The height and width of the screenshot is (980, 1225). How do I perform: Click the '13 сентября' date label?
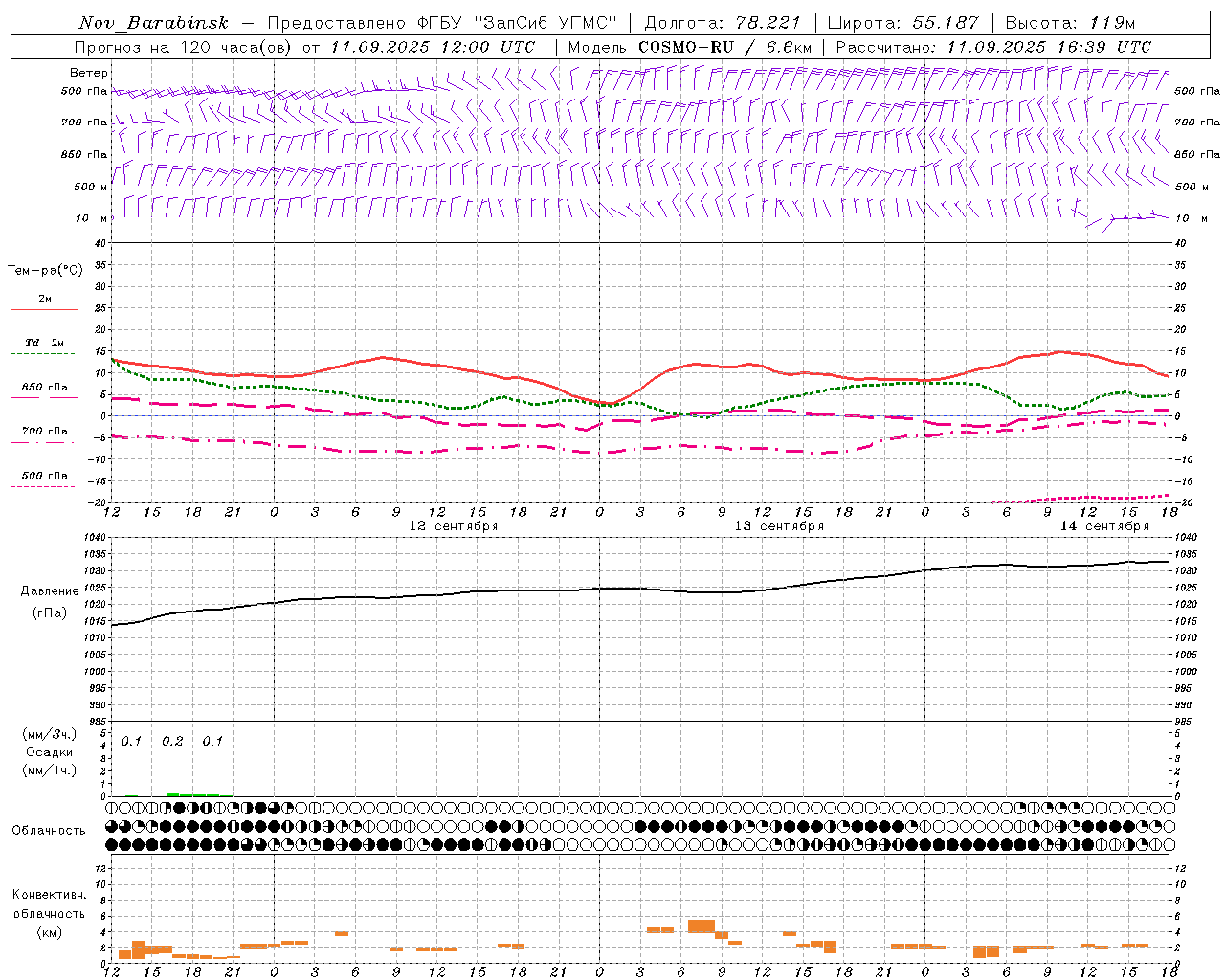(779, 526)
